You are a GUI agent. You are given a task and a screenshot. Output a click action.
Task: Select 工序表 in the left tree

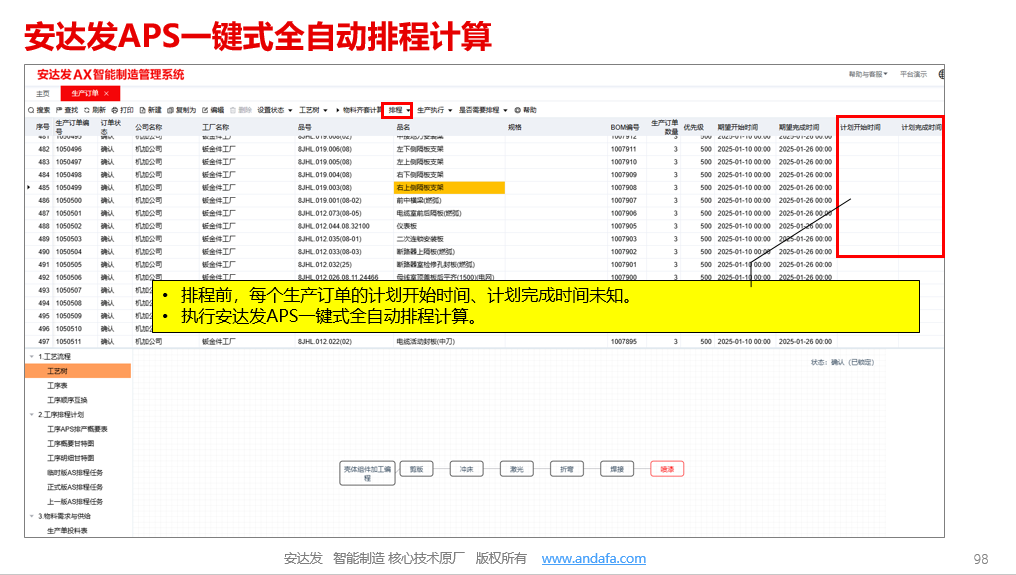tap(57, 386)
